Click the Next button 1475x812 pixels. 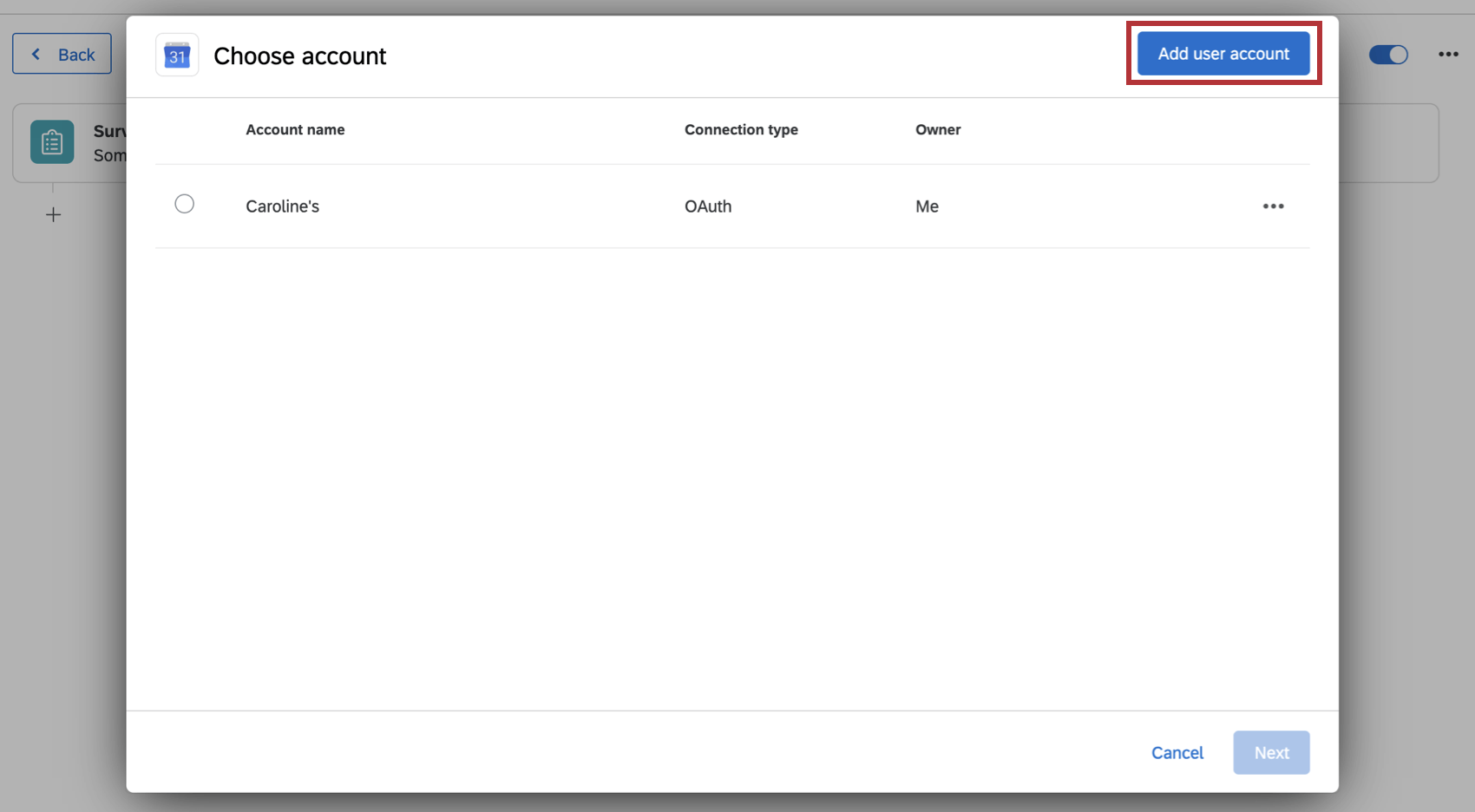[1270, 752]
